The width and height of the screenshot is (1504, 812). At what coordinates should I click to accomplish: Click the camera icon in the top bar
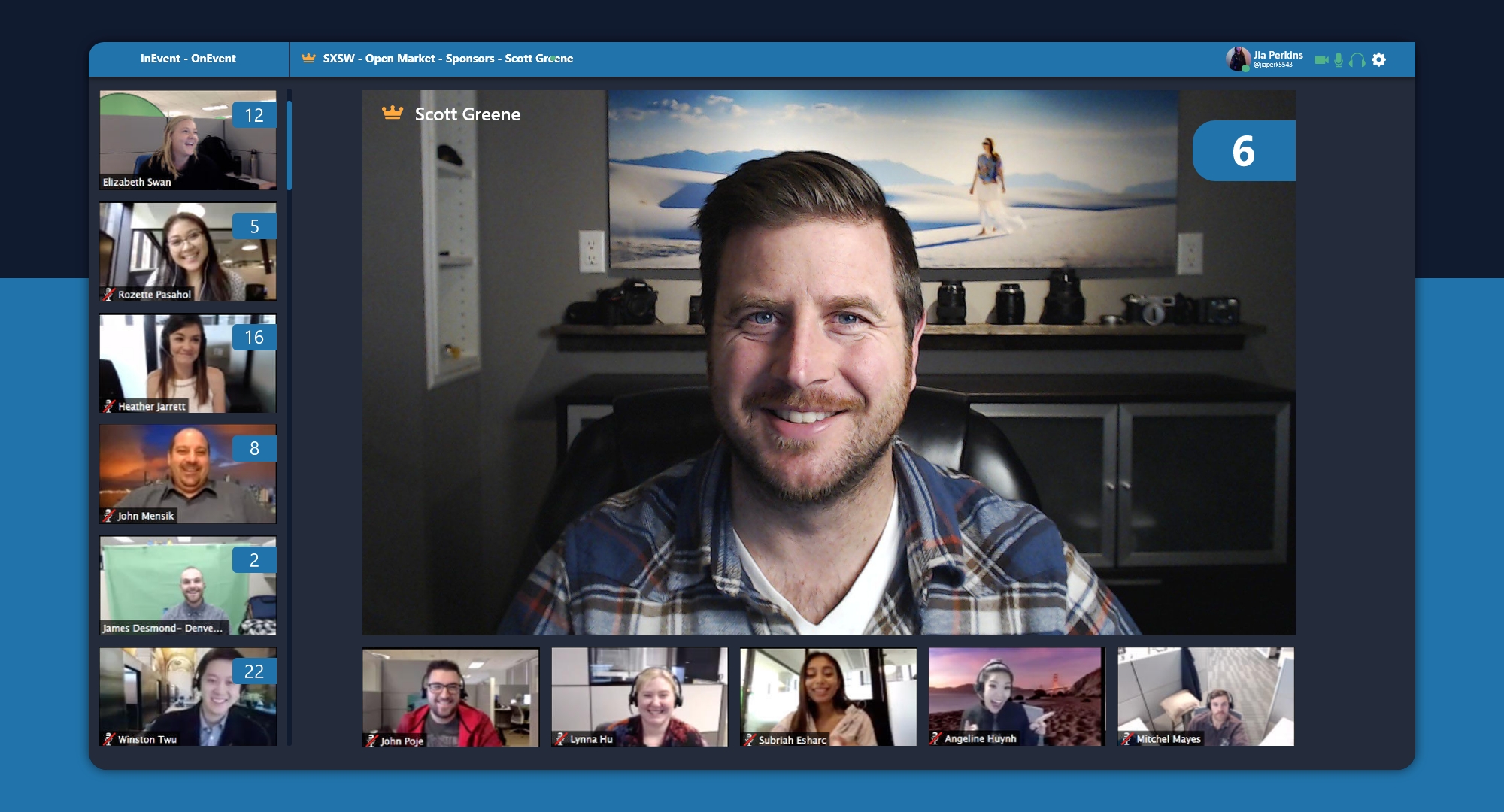[x=1322, y=59]
